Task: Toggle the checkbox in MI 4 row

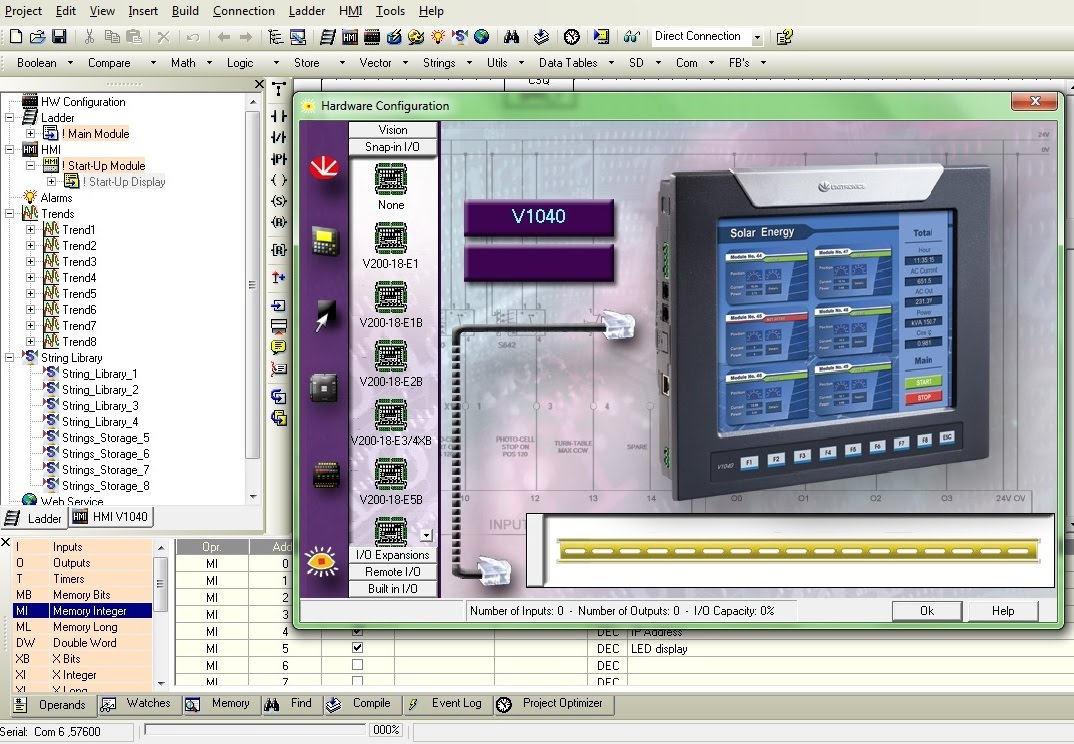Action: coord(357,632)
